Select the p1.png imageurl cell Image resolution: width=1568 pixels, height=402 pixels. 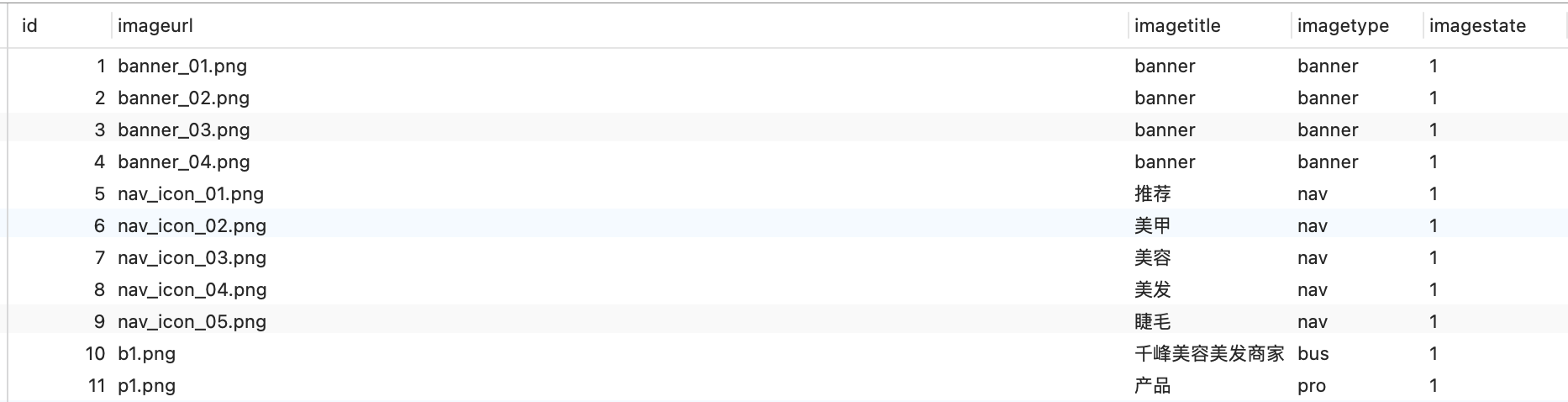click(x=620, y=385)
